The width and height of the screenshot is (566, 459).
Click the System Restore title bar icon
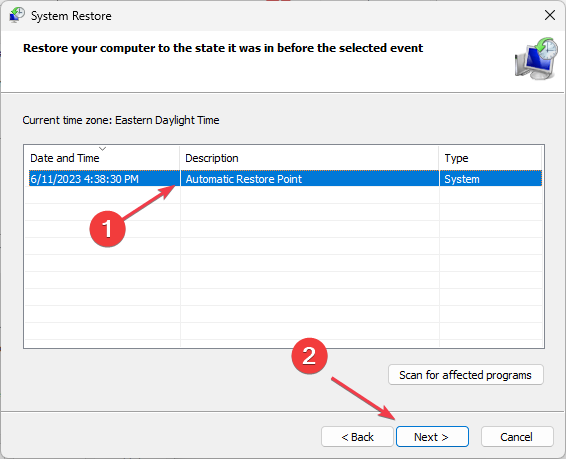click(x=16, y=15)
